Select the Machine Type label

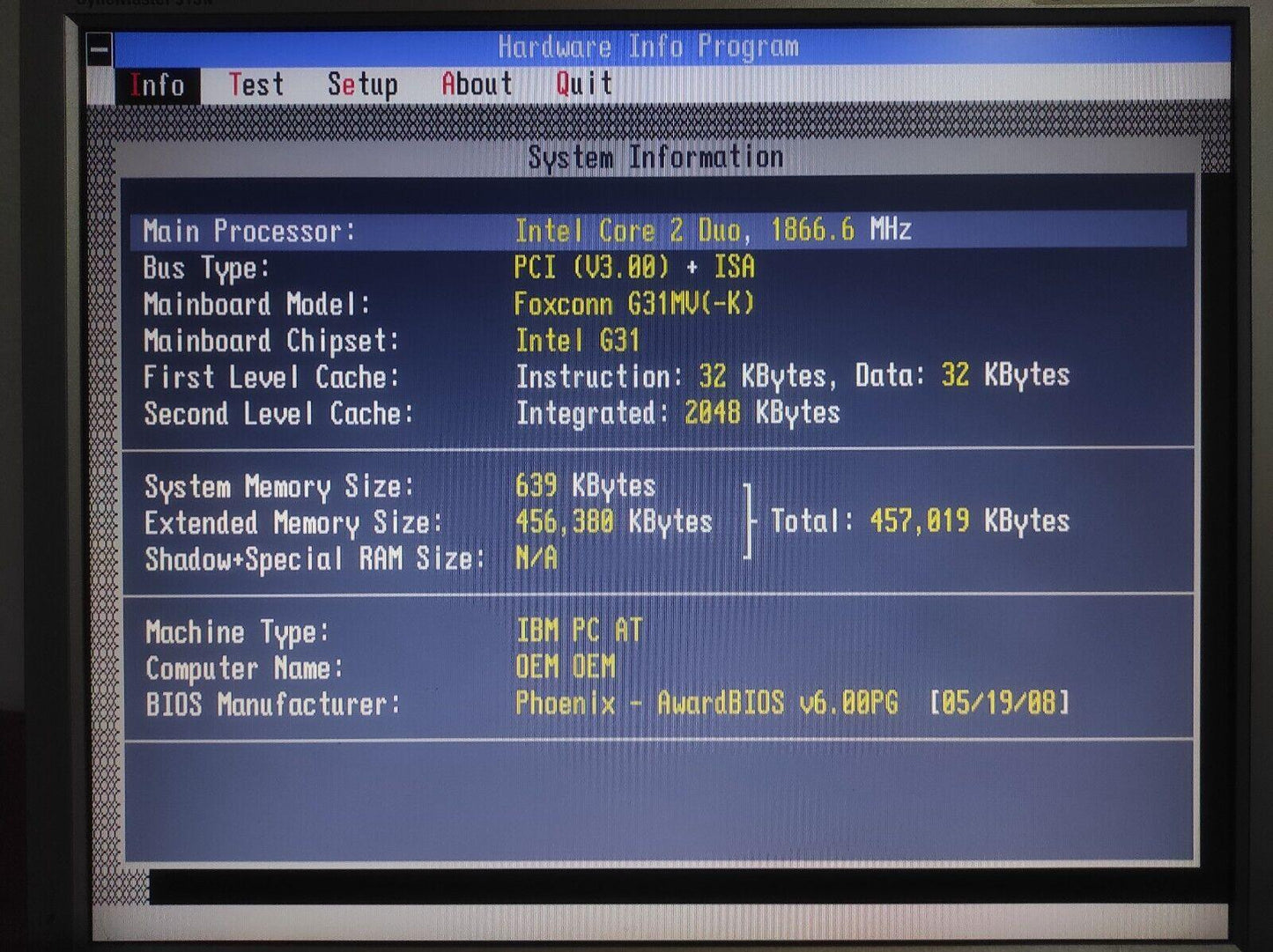click(x=237, y=631)
